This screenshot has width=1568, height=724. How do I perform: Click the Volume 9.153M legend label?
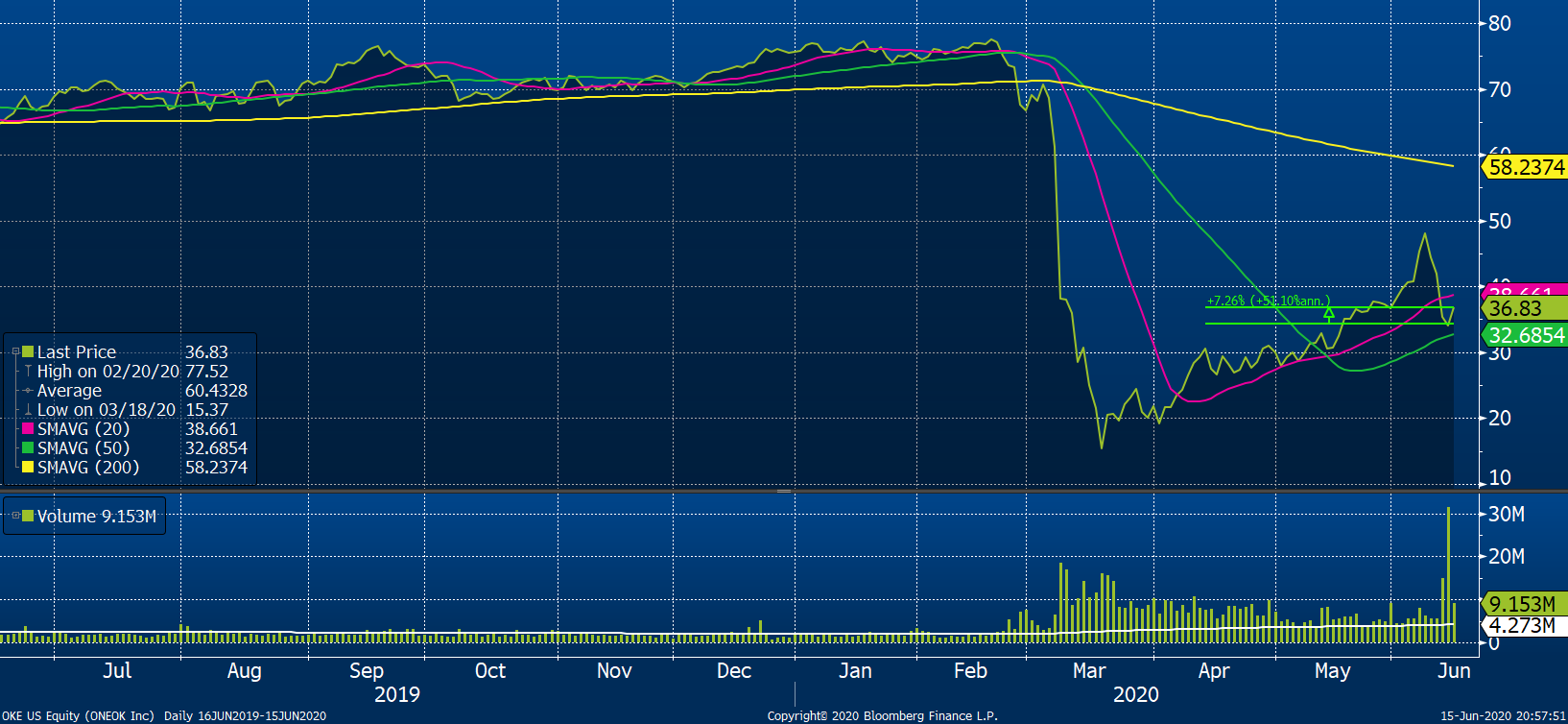pyautogui.click(x=96, y=516)
